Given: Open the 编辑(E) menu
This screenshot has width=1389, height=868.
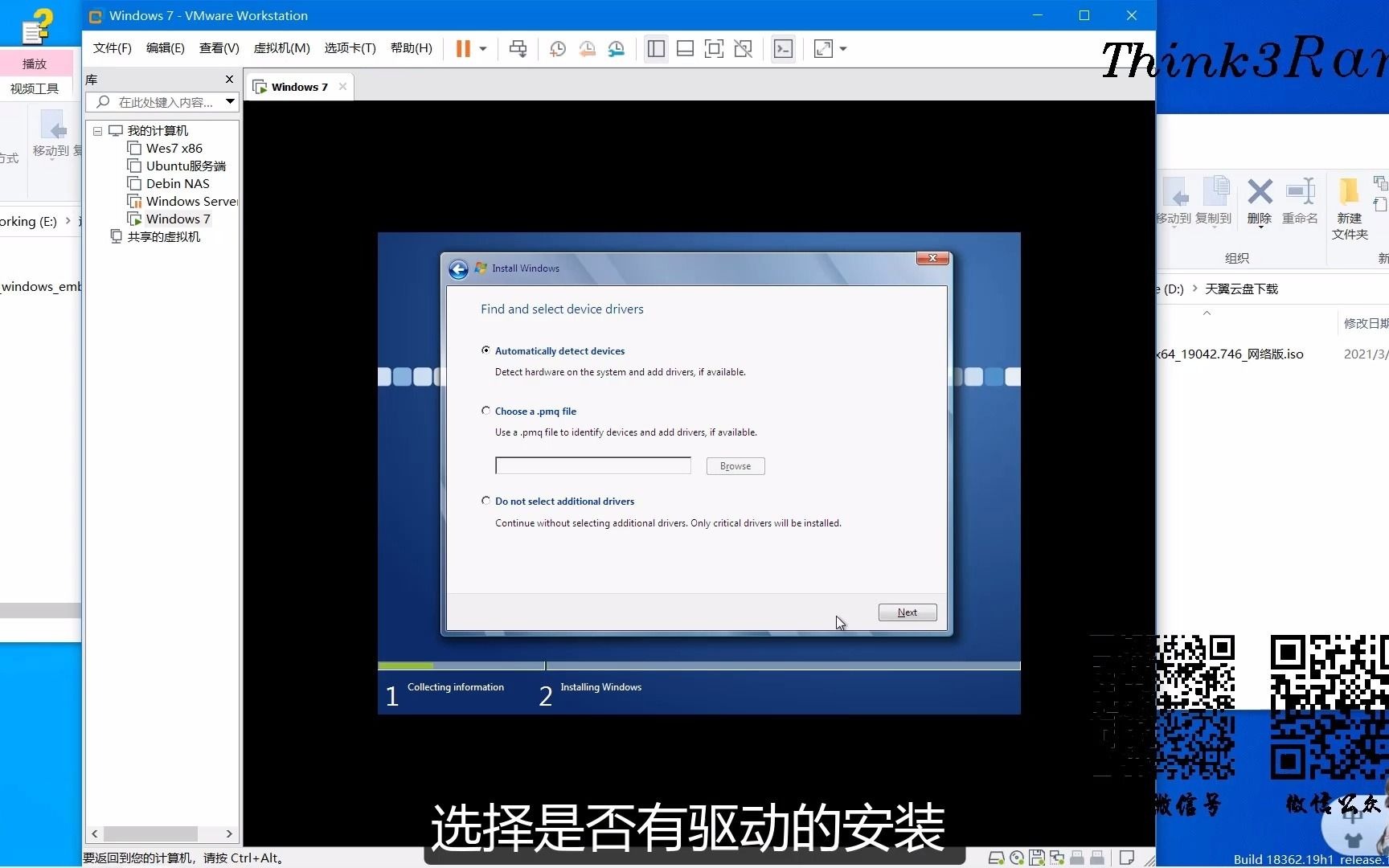Looking at the screenshot, I should tap(165, 48).
